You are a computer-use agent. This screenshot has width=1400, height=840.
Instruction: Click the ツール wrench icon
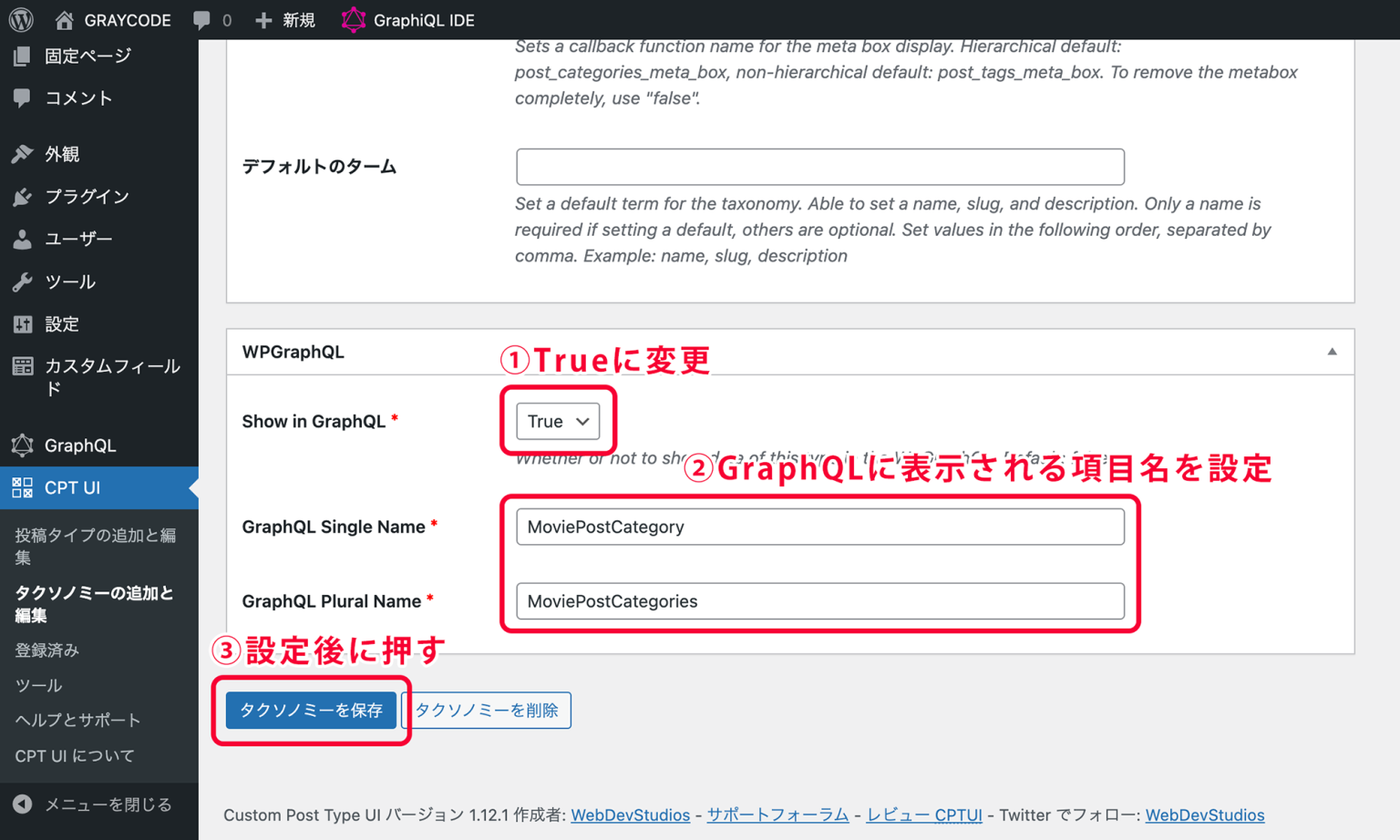pos(22,282)
